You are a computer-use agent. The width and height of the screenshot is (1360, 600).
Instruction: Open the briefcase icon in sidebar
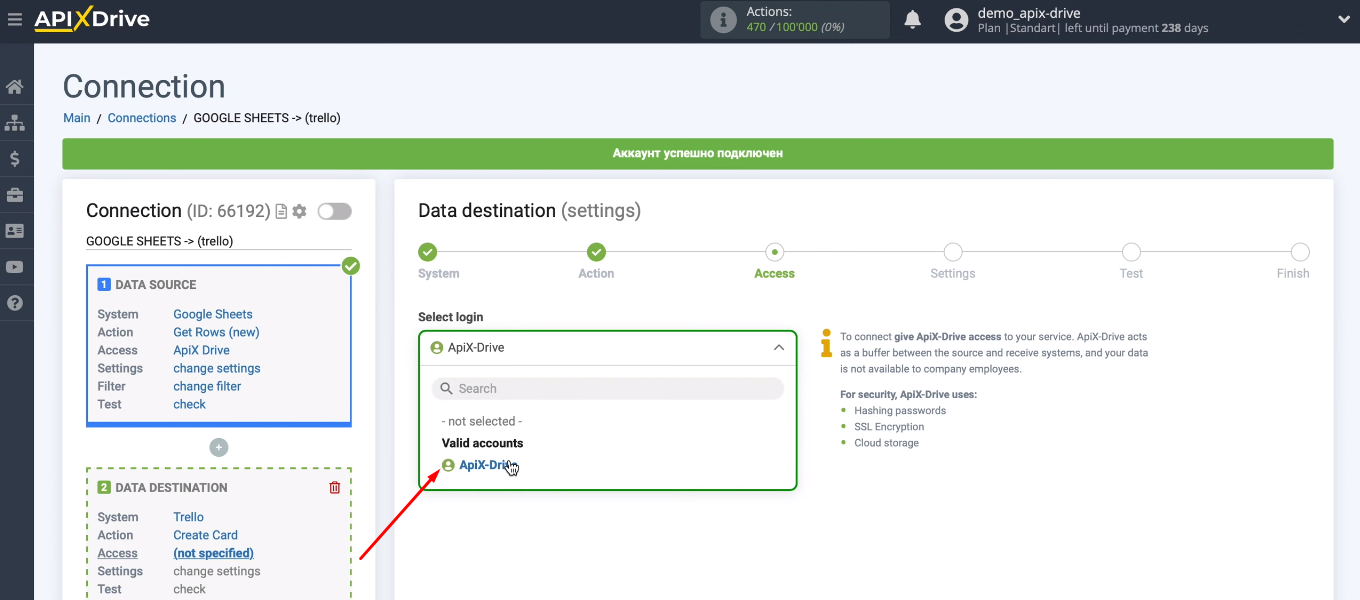pyautogui.click(x=15, y=195)
